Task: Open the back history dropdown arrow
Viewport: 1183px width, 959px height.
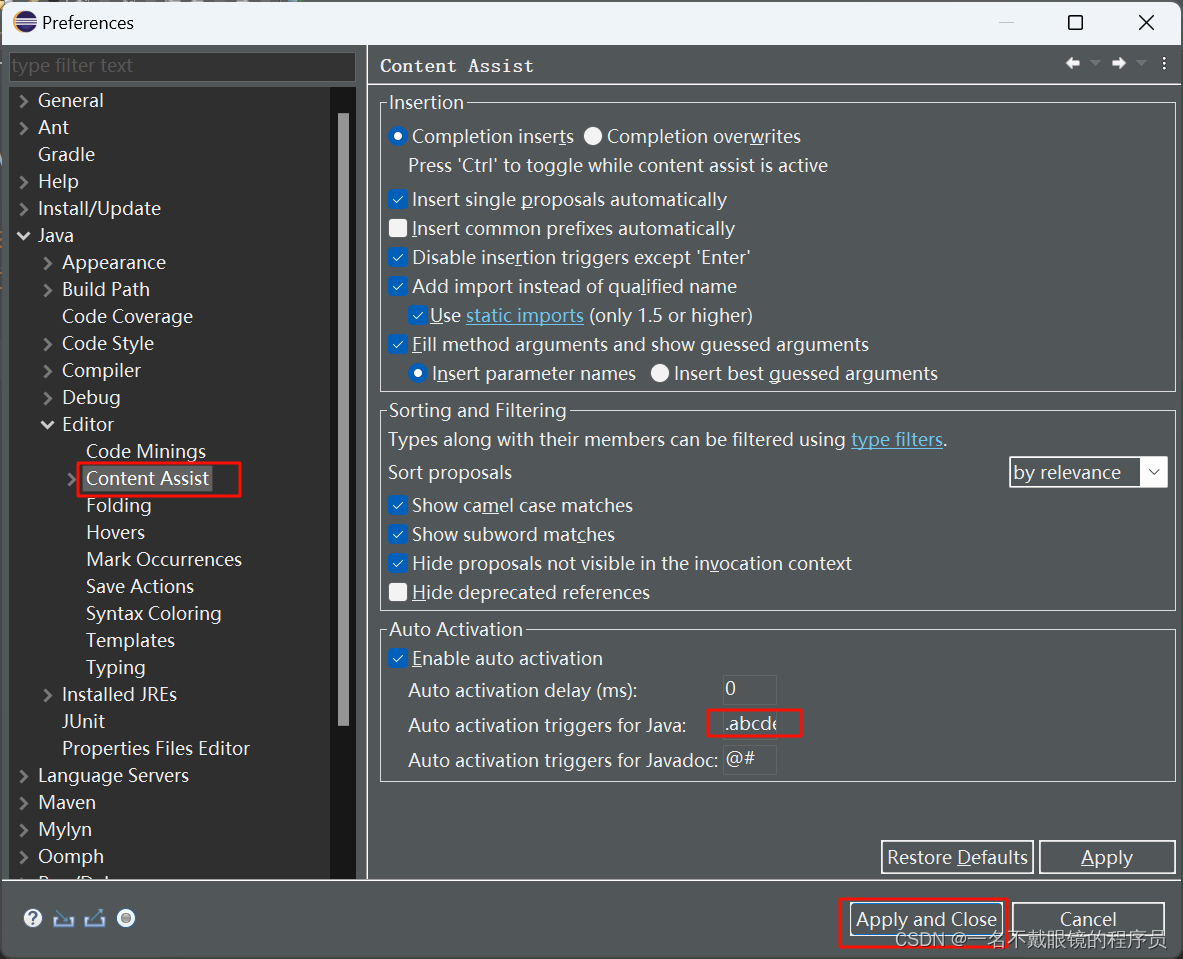Action: pyautogui.click(x=1095, y=63)
